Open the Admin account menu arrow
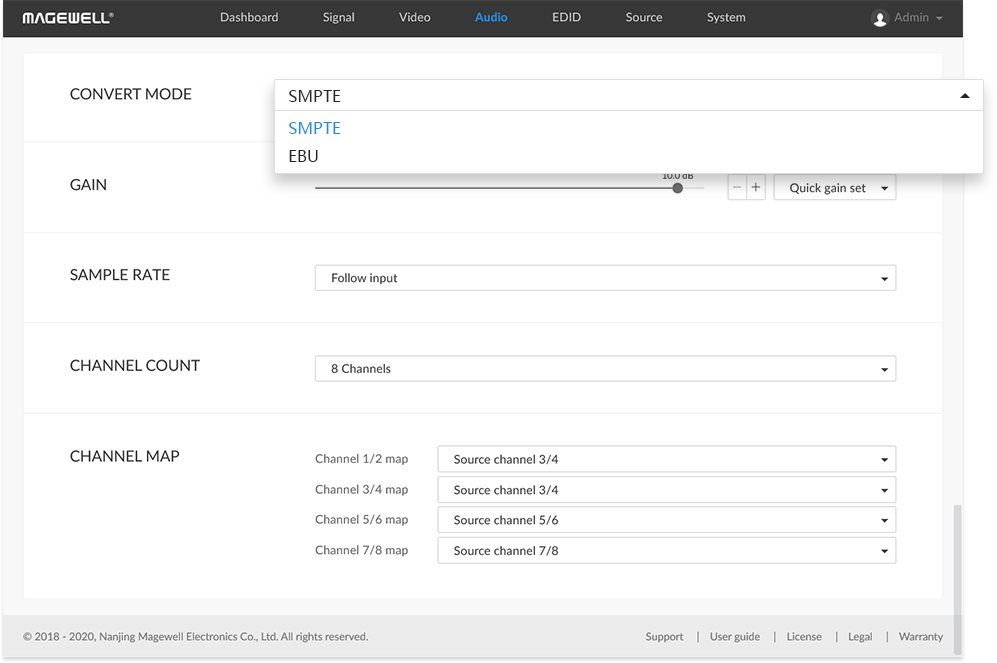The width and height of the screenshot is (997, 663). click(x=939, y=18)
